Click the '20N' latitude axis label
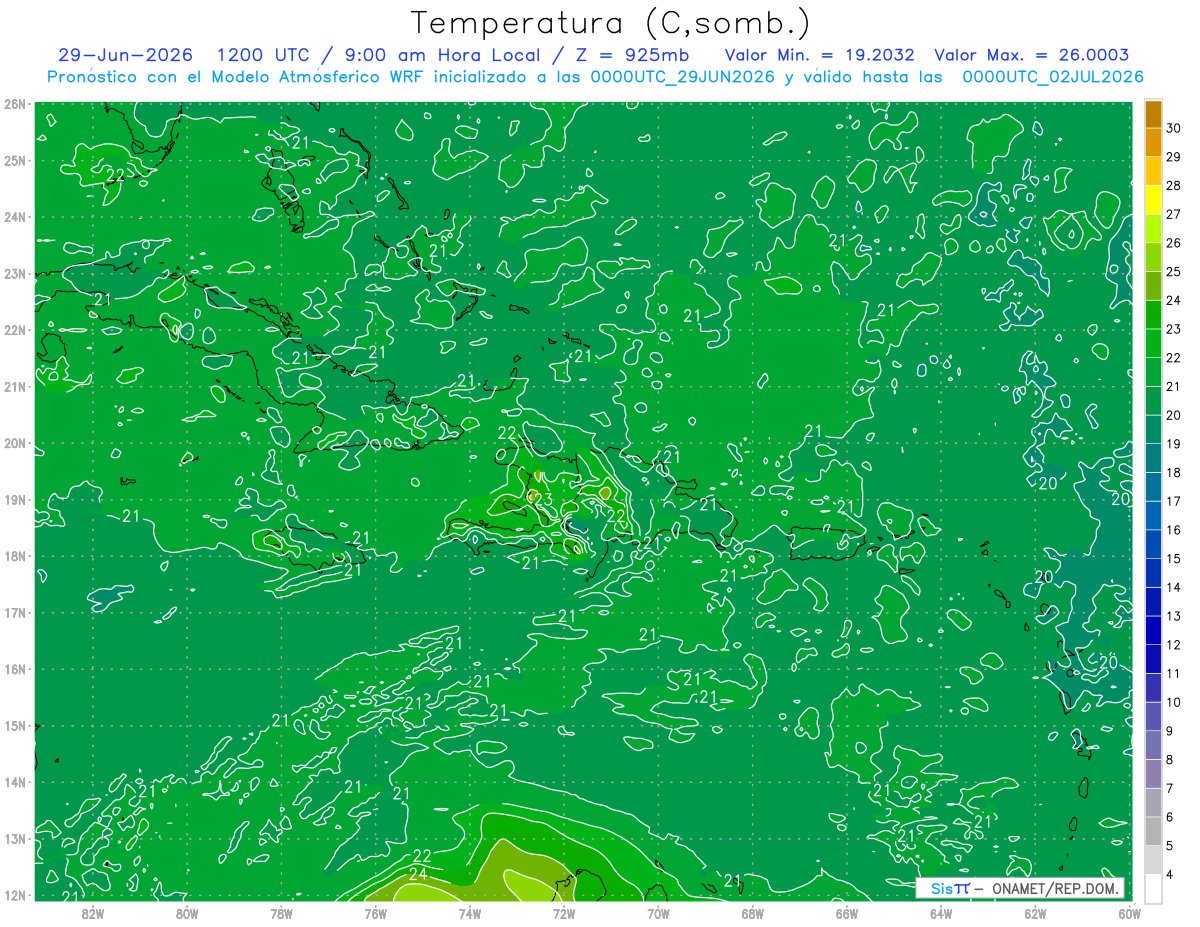This screenshot has width=1200, height=927. click(15, 443)
